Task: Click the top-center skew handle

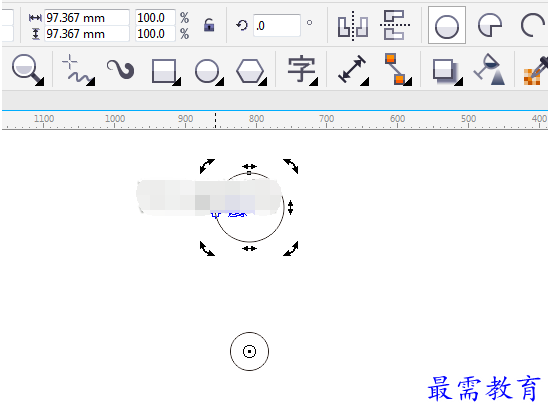Action: point(249,166)
